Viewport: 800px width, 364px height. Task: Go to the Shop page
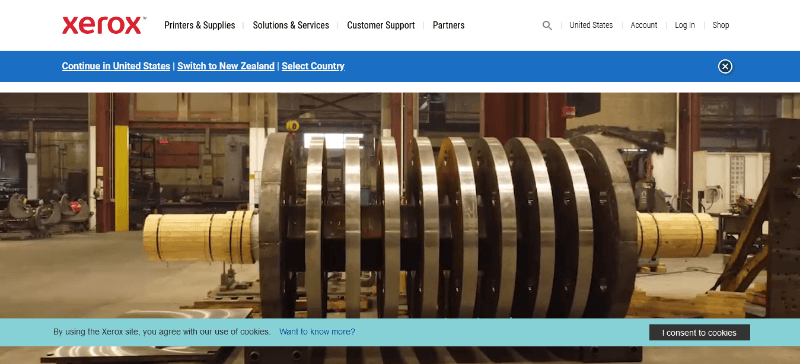coord(720,25)
